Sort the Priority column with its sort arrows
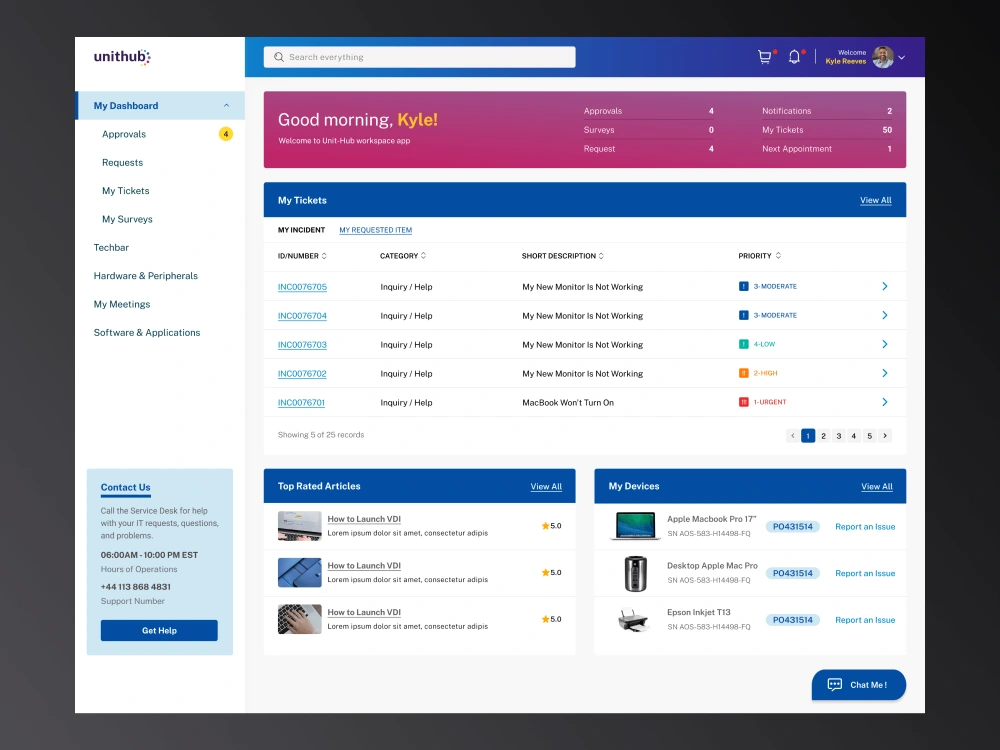The width and height of the screenshot is (1000, 750). pyautogui.click(x=779, y=255)
